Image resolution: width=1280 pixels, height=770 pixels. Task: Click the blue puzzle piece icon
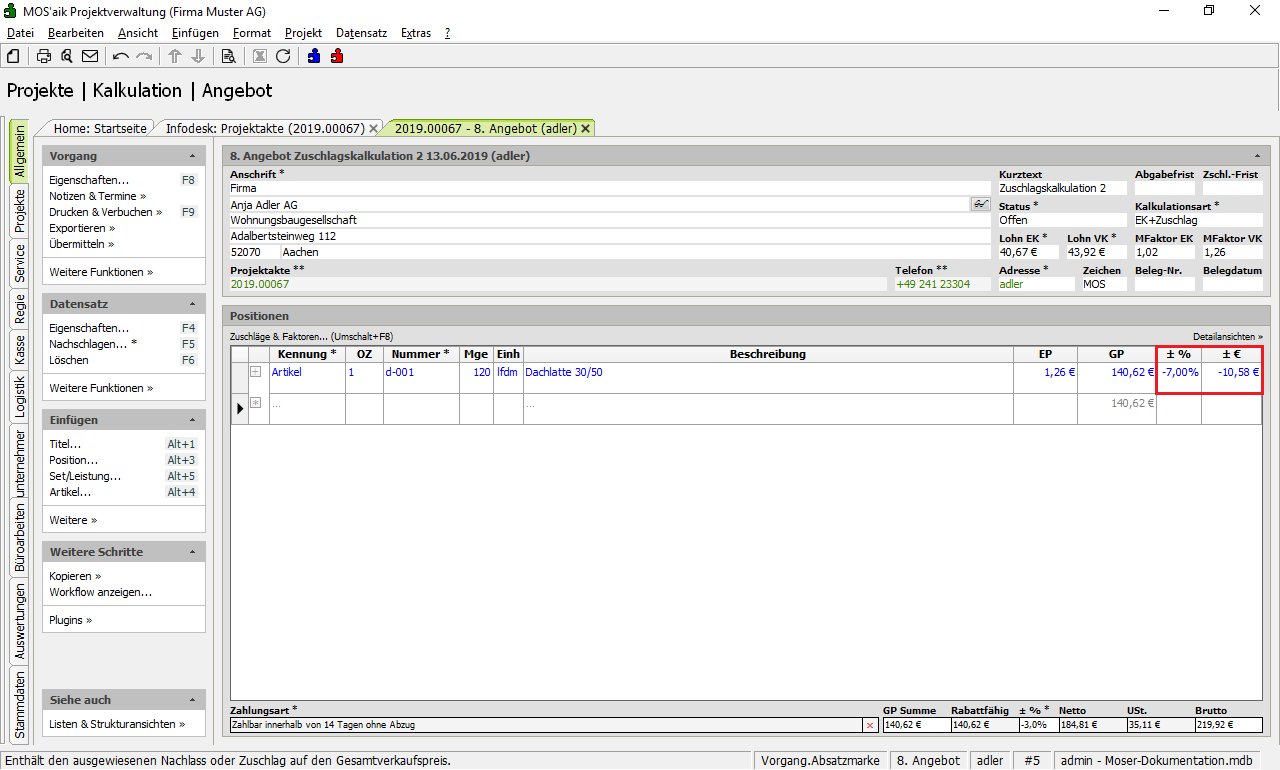pyautogui.click(x=314, y=56)
